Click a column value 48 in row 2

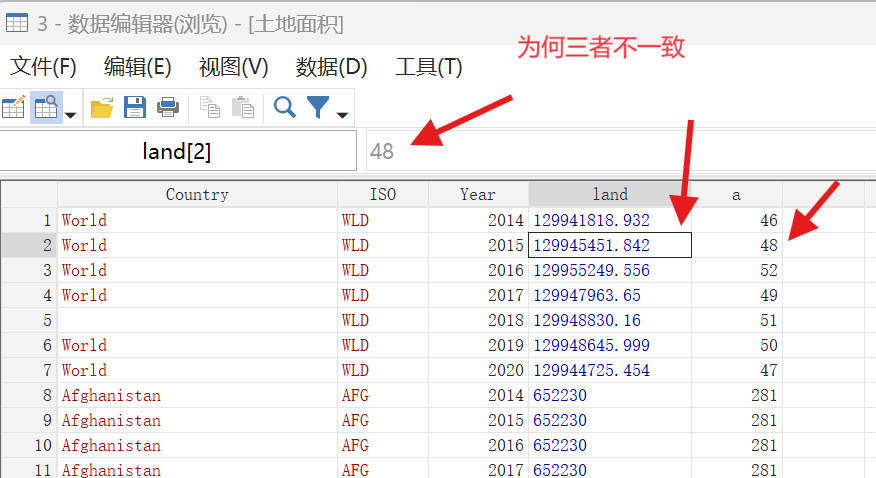coord(737,245)
